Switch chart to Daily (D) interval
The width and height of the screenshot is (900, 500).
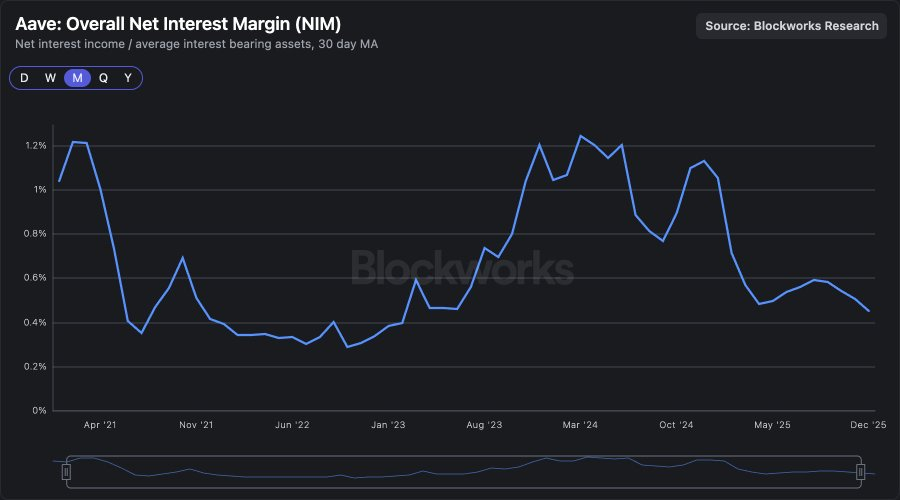point(24,78)
